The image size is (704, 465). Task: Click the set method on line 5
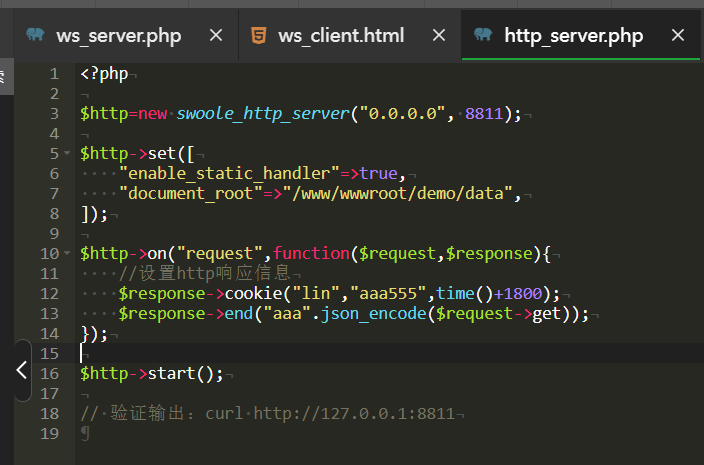point(162,154)
